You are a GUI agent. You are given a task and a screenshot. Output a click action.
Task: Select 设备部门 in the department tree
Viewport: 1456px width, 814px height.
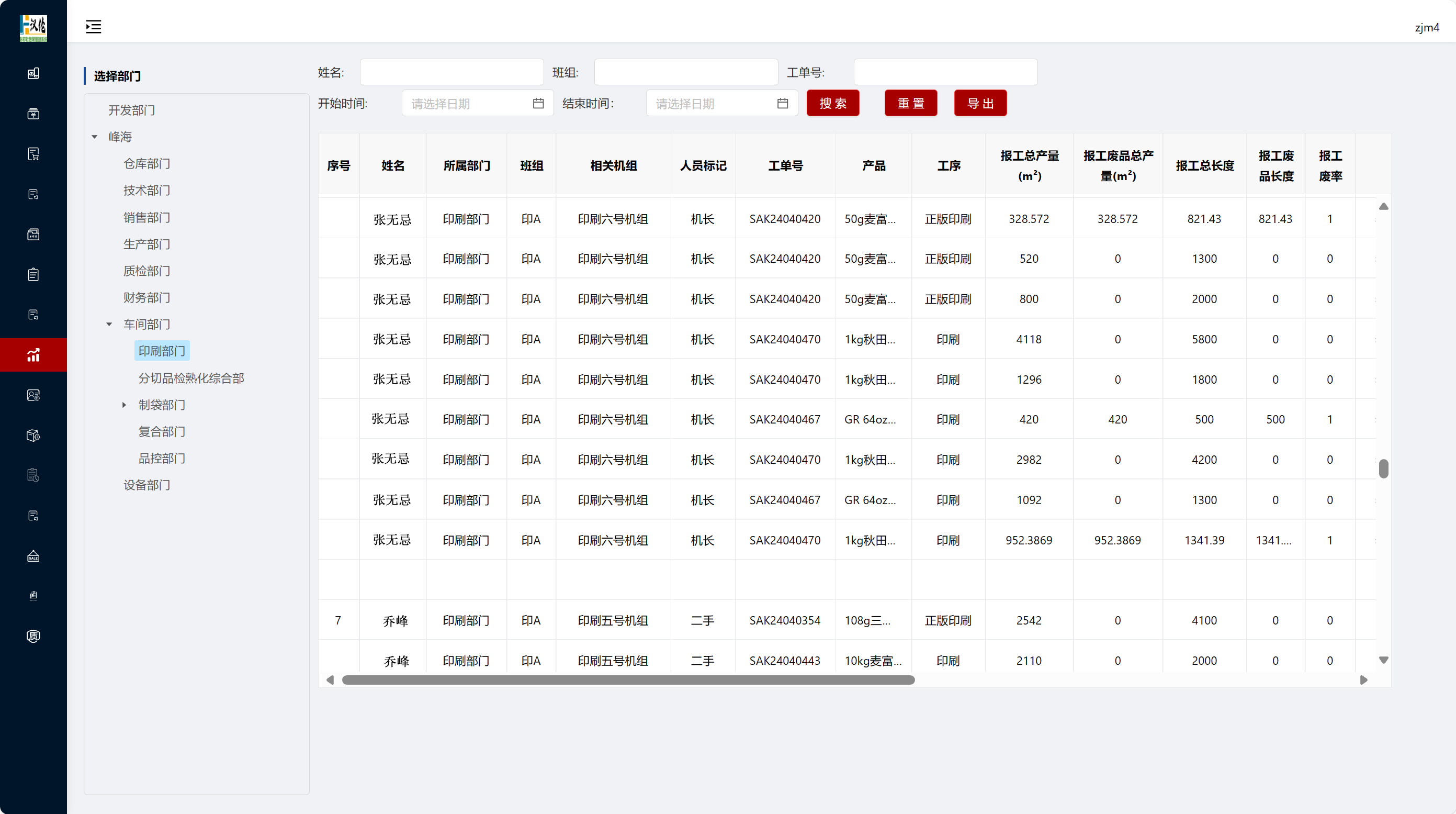click(147, 485)
